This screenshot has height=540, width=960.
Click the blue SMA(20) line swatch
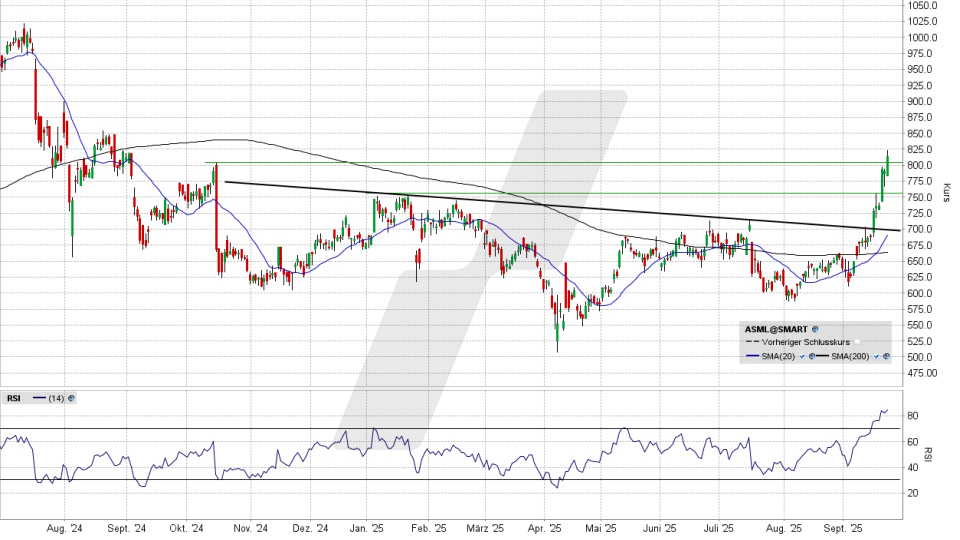(x=754, y=357)
